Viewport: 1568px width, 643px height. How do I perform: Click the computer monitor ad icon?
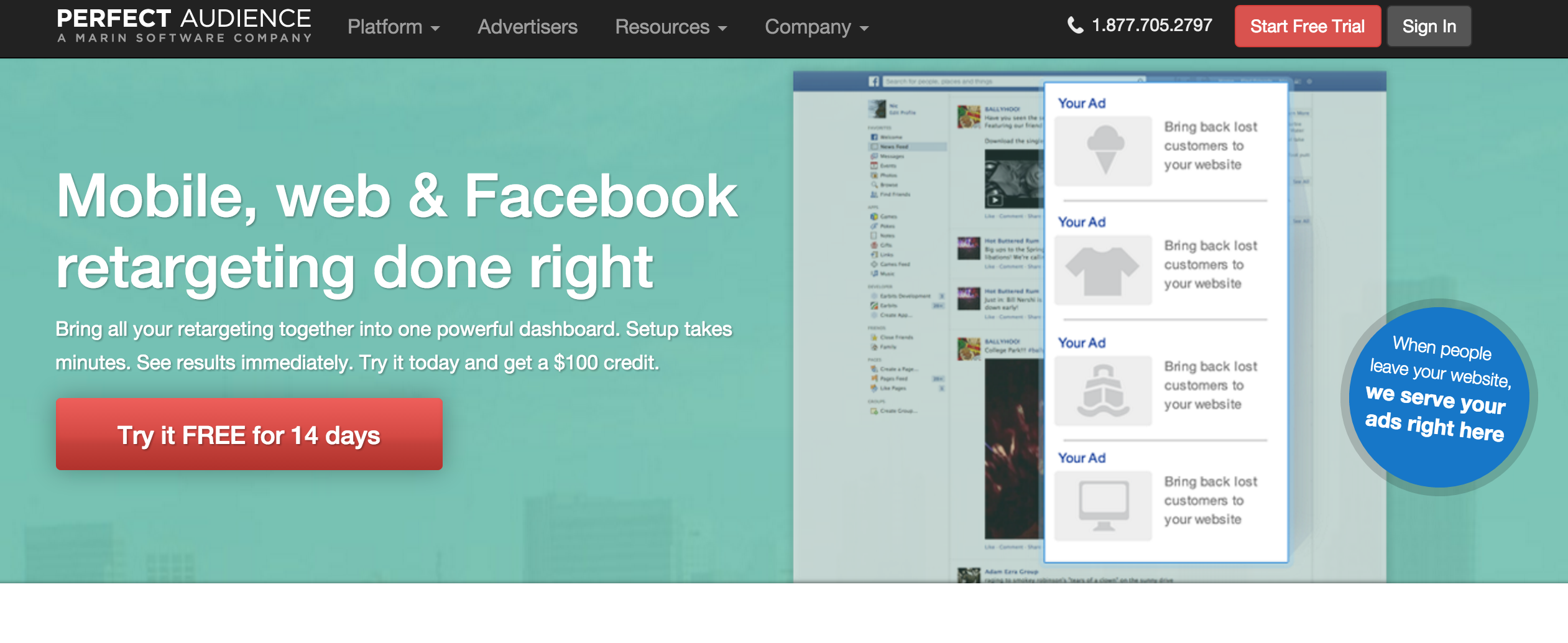(x=1104, y=506)
